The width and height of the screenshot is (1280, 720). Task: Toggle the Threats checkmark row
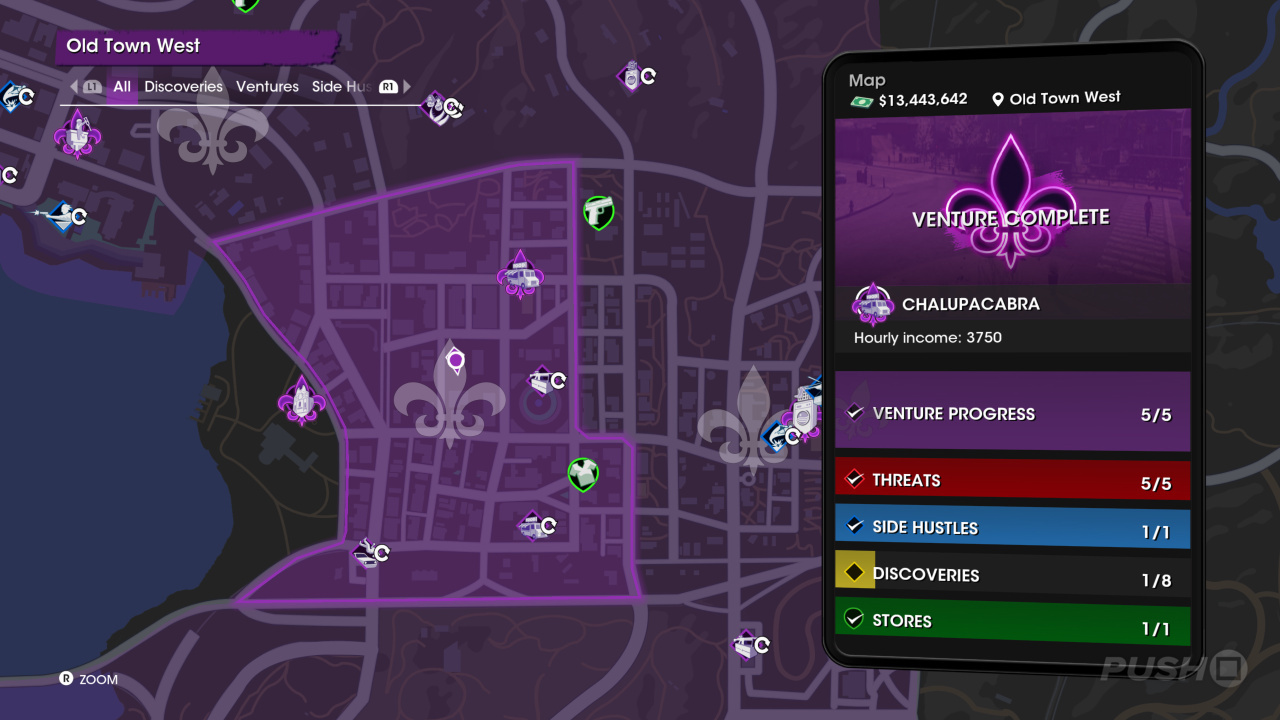pyautogui.click(x=1012, y=480)
